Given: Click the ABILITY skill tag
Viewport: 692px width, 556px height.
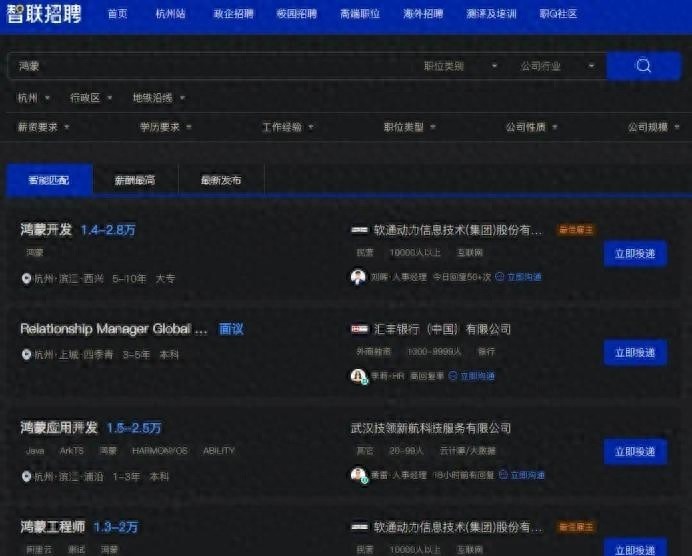Looking at the screenshot, I should click(x=219, y=451).
